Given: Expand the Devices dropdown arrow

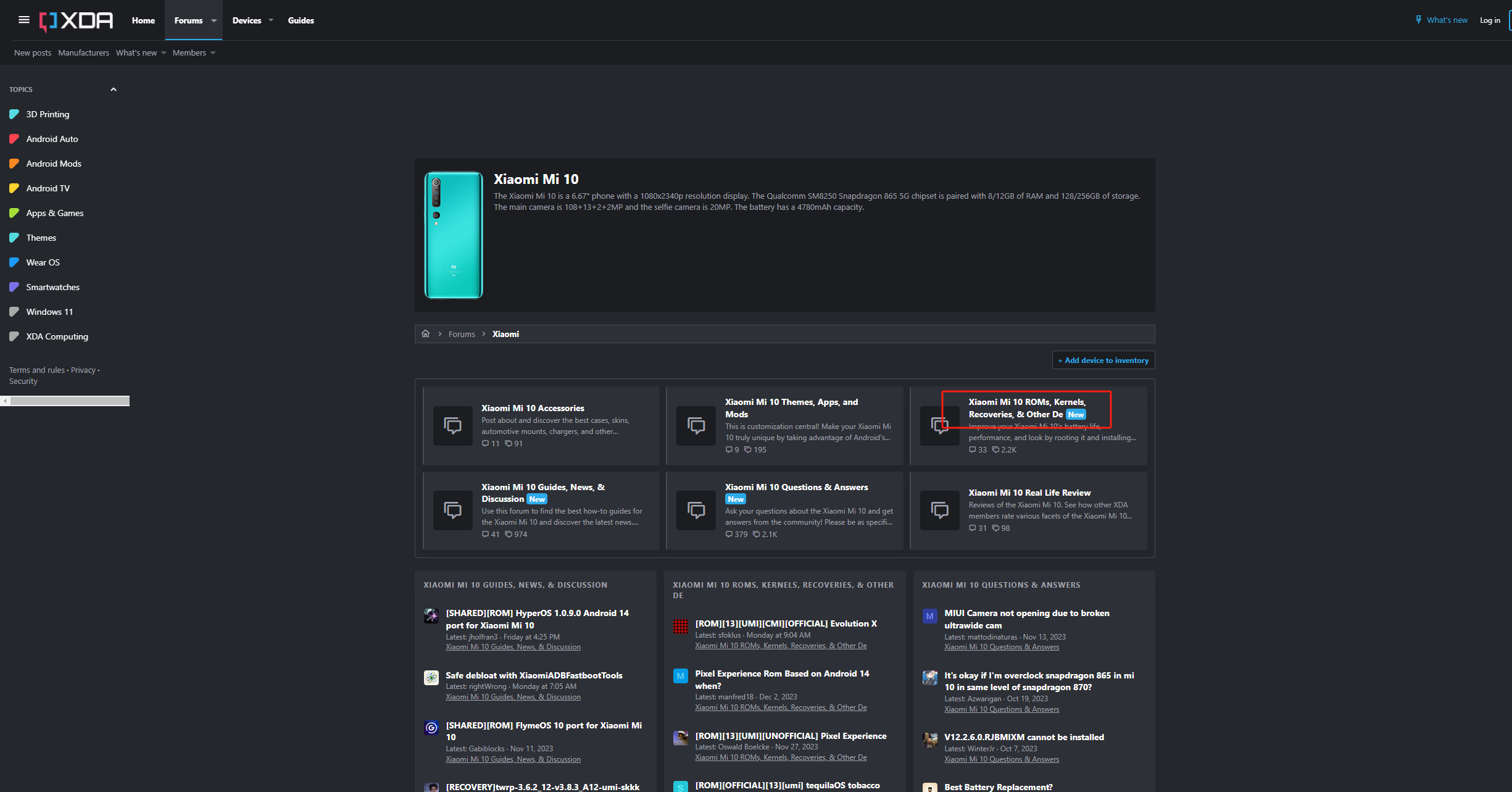Looking at the screenshot, I should [x=271, y=20].
